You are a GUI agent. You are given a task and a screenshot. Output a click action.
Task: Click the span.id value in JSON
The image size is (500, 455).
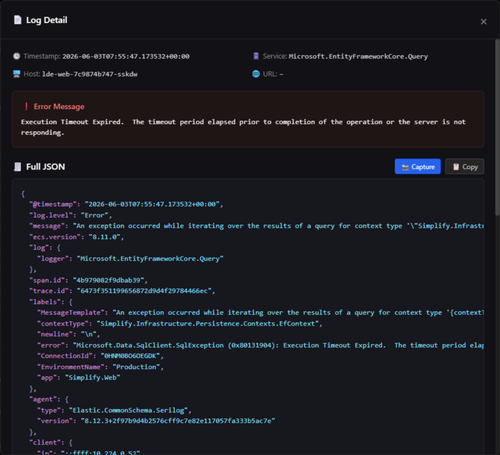(x=108, y=280)
